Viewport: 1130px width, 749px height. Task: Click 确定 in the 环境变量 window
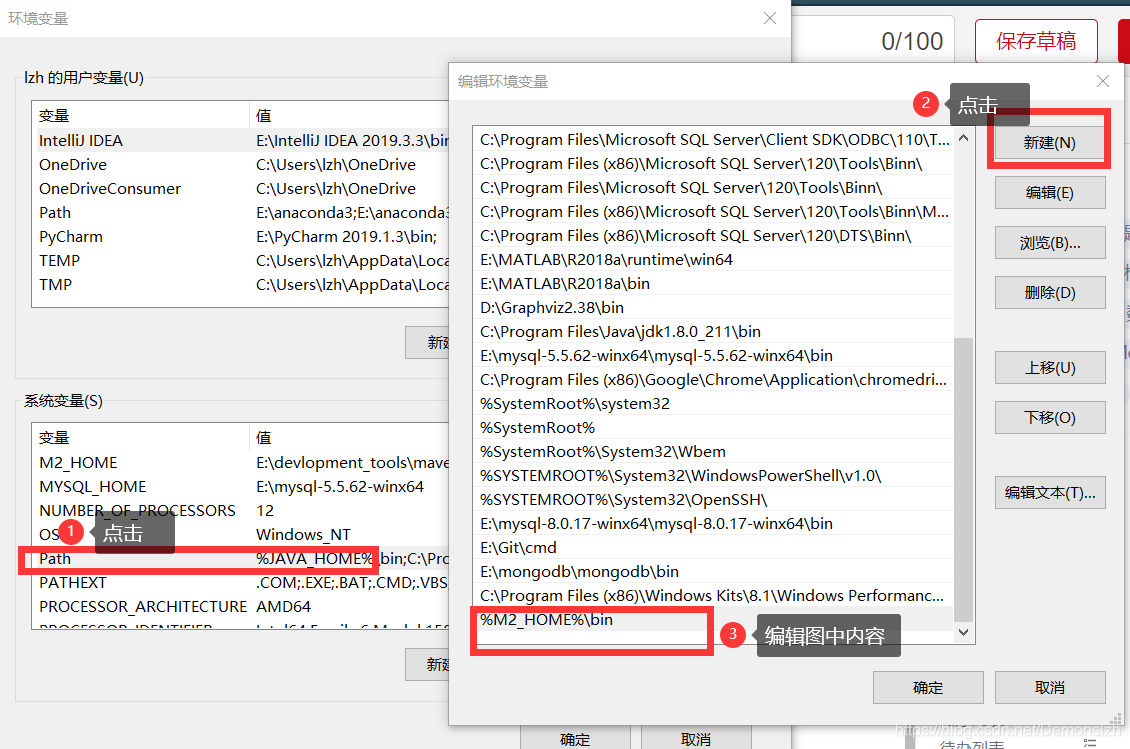click(575, 738)
